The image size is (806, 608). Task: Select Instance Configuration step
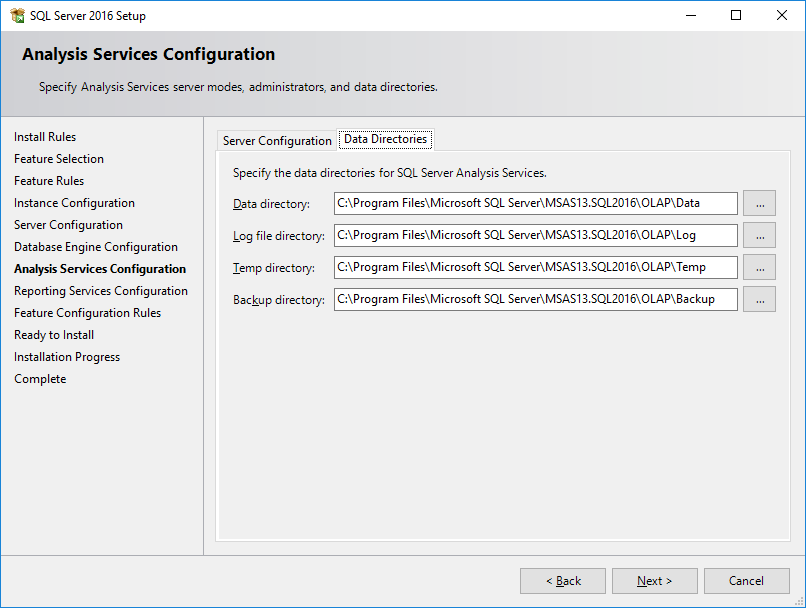tap(75, 203)
